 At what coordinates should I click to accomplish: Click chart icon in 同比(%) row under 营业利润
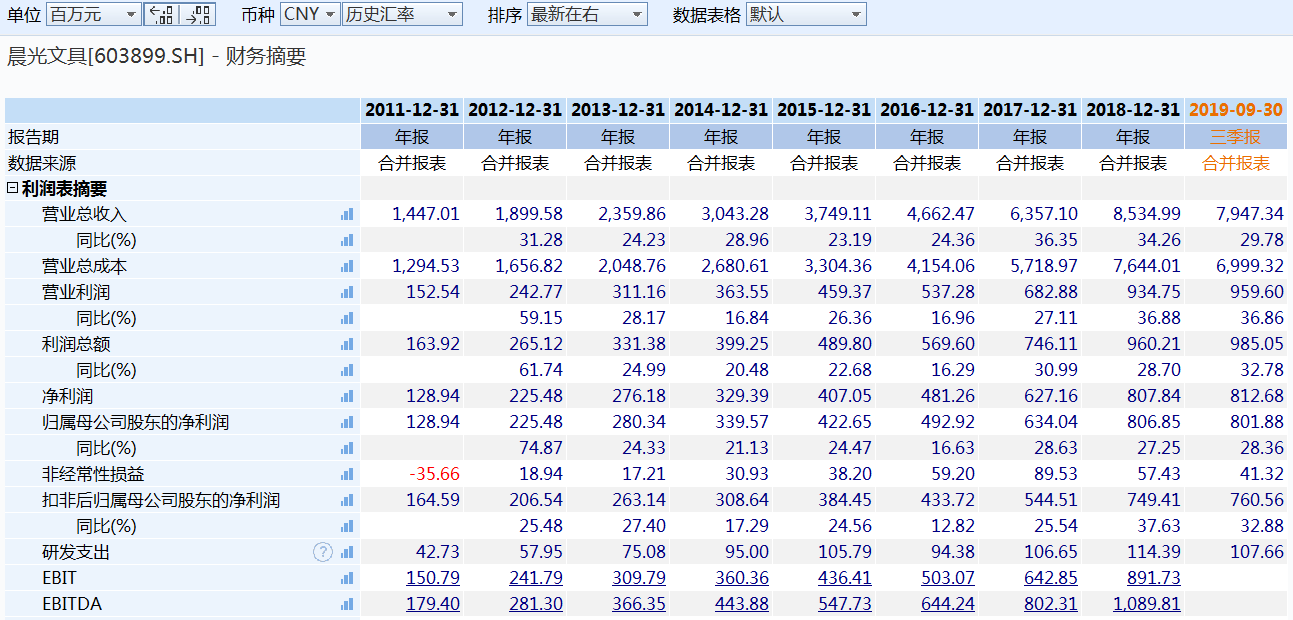(x=347, y=318)
